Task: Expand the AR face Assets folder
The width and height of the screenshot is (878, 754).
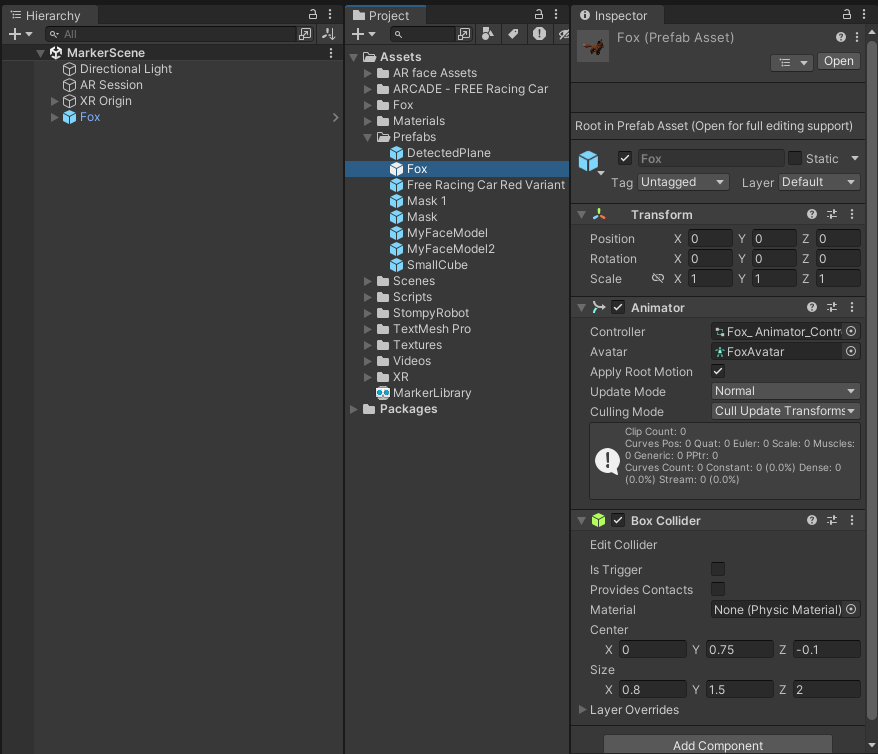Action: [367, 73]
